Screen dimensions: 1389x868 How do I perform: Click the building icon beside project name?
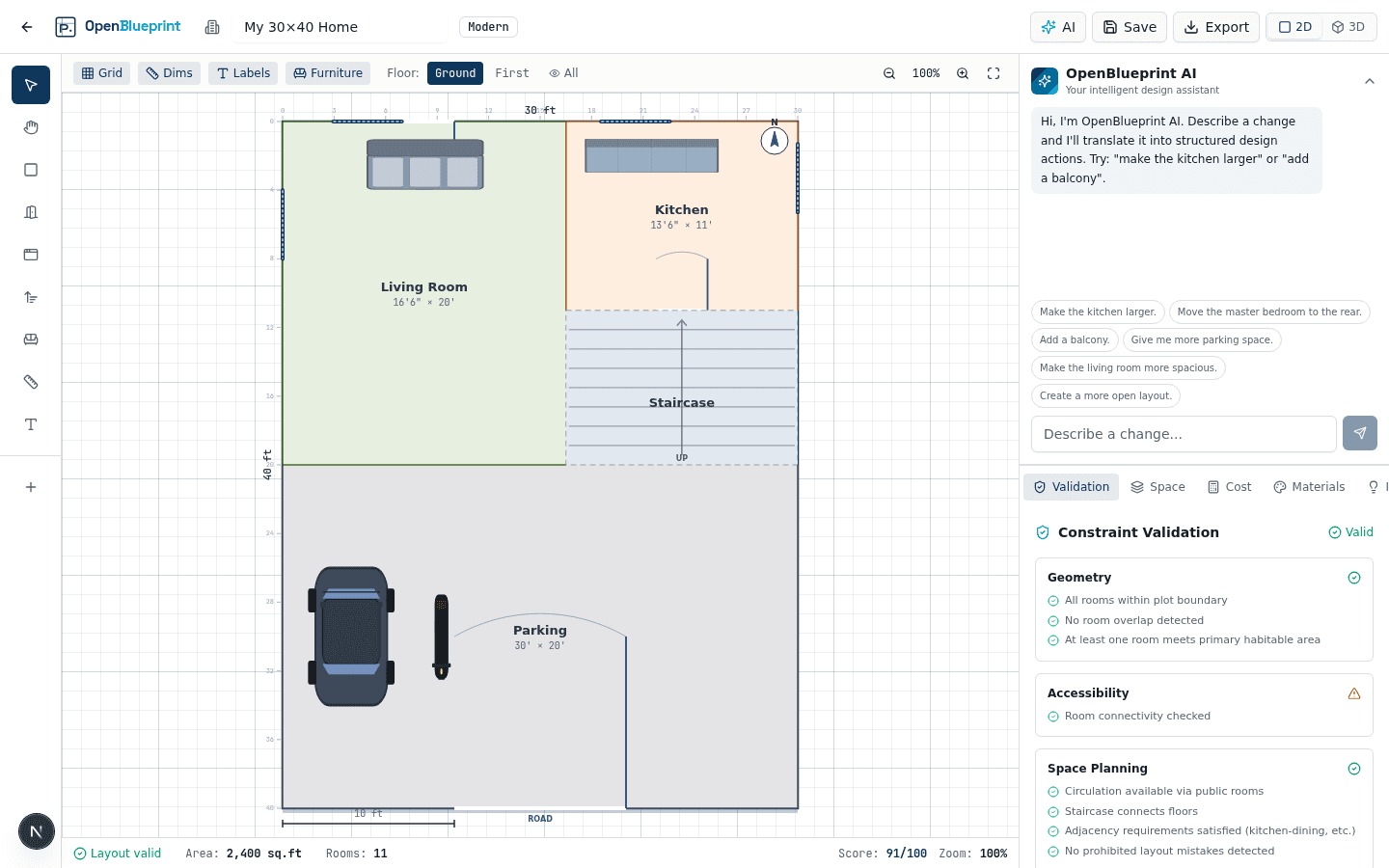click(x=212, y=27)
